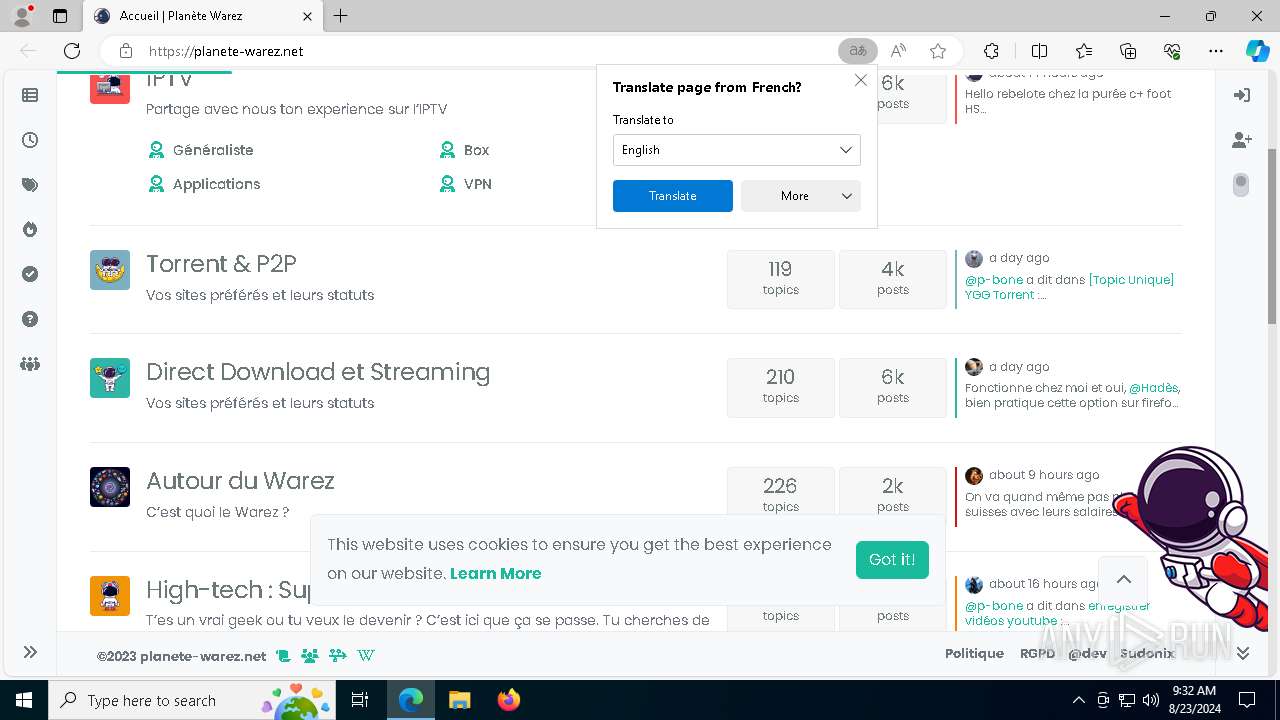The height and width of the screenshot is (720, 1280).
Task: Click the question mark icon in sidebar
Action: click(x=30, y=319)
